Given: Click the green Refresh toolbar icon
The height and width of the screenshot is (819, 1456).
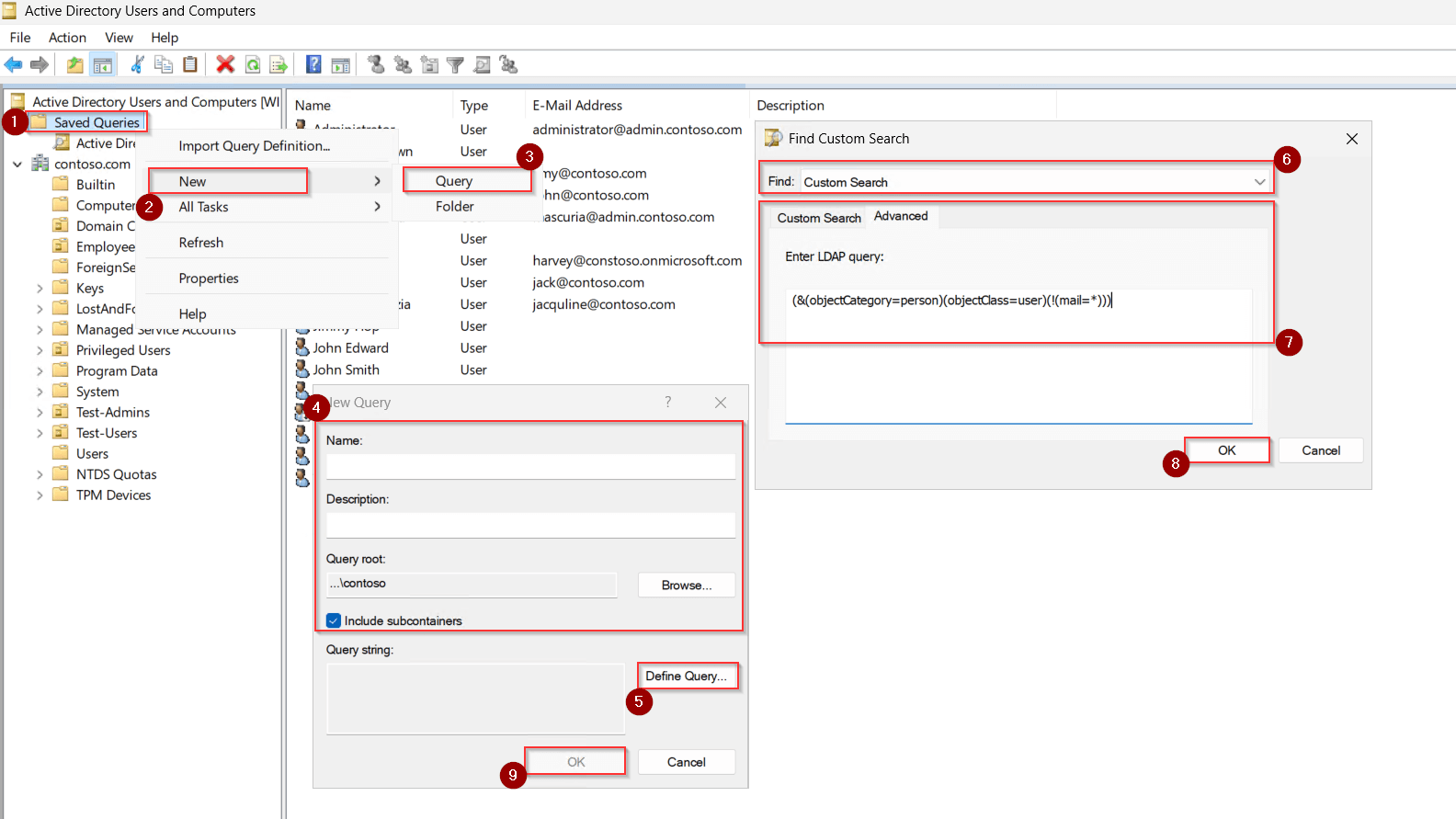Looking at the screenshot, I should click(x=252, y=64).
